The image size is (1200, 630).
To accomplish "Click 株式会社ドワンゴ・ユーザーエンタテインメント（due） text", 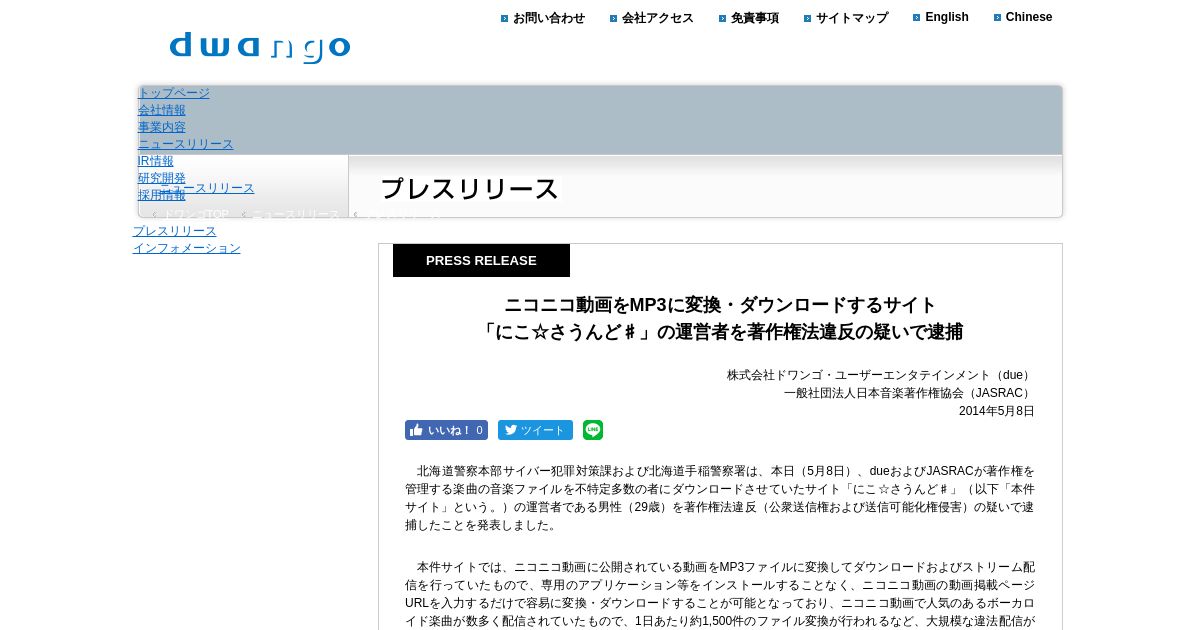I will [881, 375].
